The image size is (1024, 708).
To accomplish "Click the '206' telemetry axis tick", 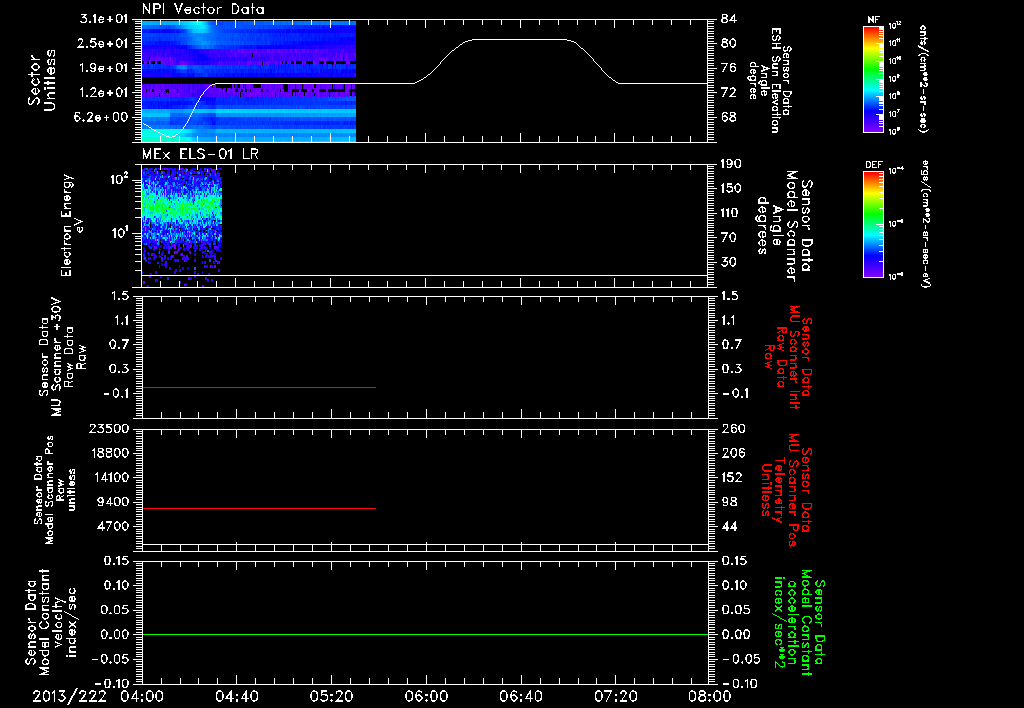I will pos(733,453).
